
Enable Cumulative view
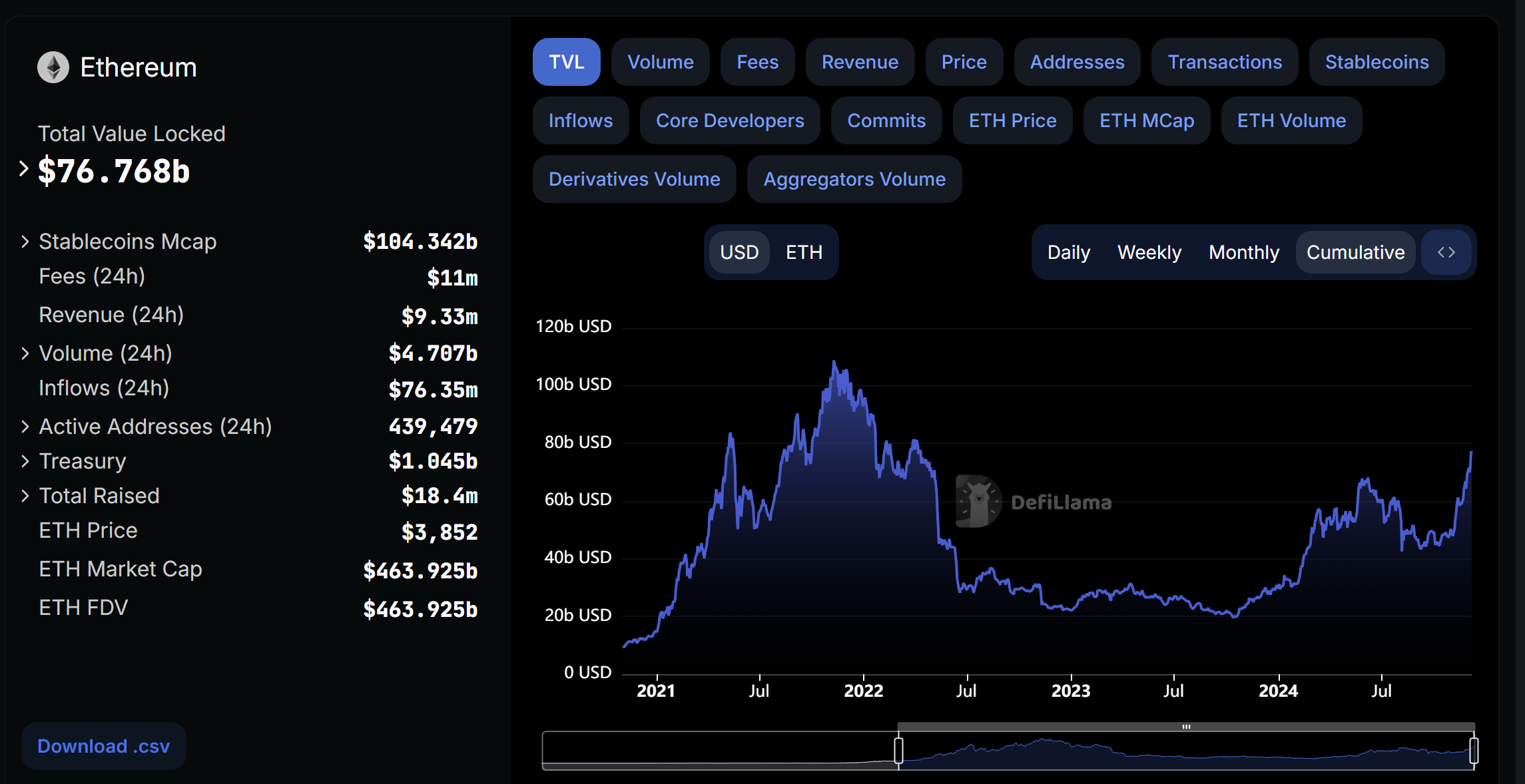(x=1355, y=252)
